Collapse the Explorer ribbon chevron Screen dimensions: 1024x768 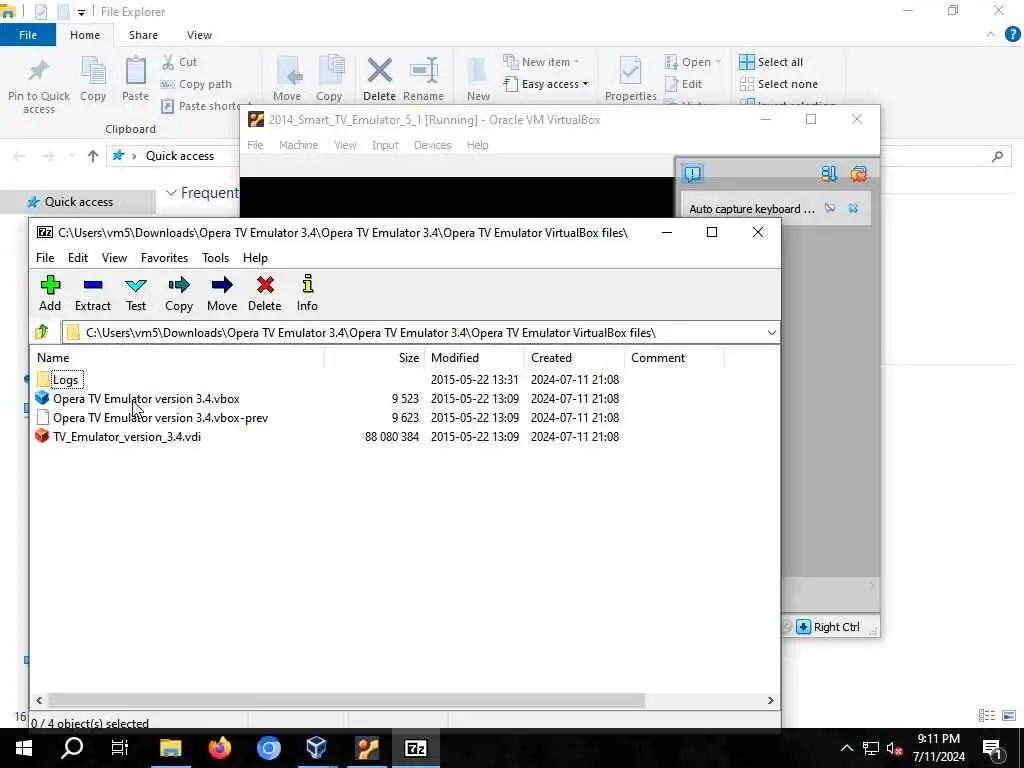(x=991, y=35)
